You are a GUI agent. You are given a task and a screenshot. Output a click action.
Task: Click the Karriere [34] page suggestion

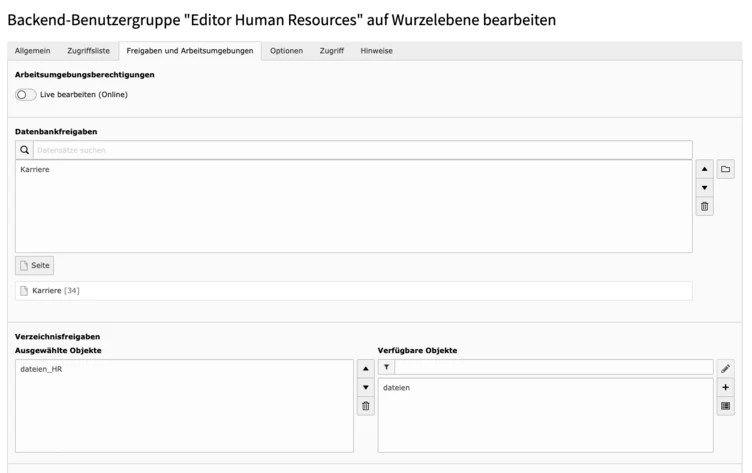point(353,291)
